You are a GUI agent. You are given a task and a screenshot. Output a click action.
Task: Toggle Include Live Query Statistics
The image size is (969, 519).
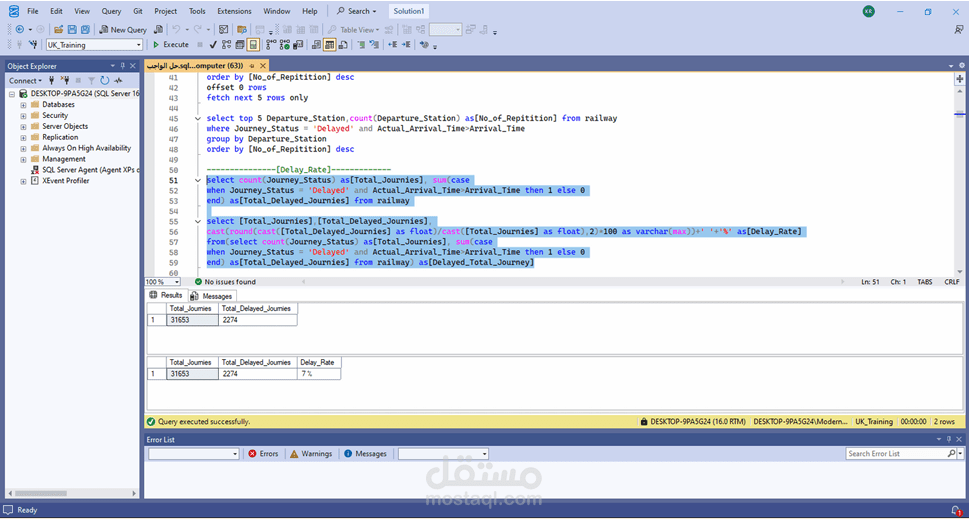click(x=285, y=44)
